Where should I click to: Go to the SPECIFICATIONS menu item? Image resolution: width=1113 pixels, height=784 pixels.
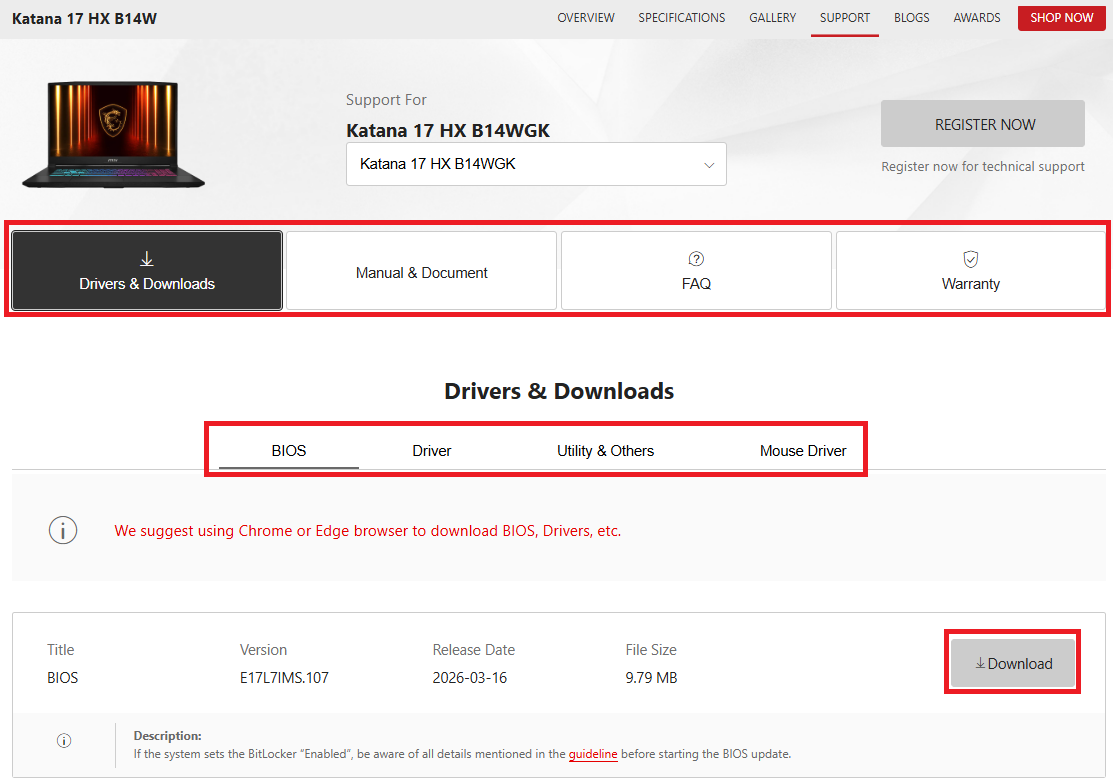(681, 18)
